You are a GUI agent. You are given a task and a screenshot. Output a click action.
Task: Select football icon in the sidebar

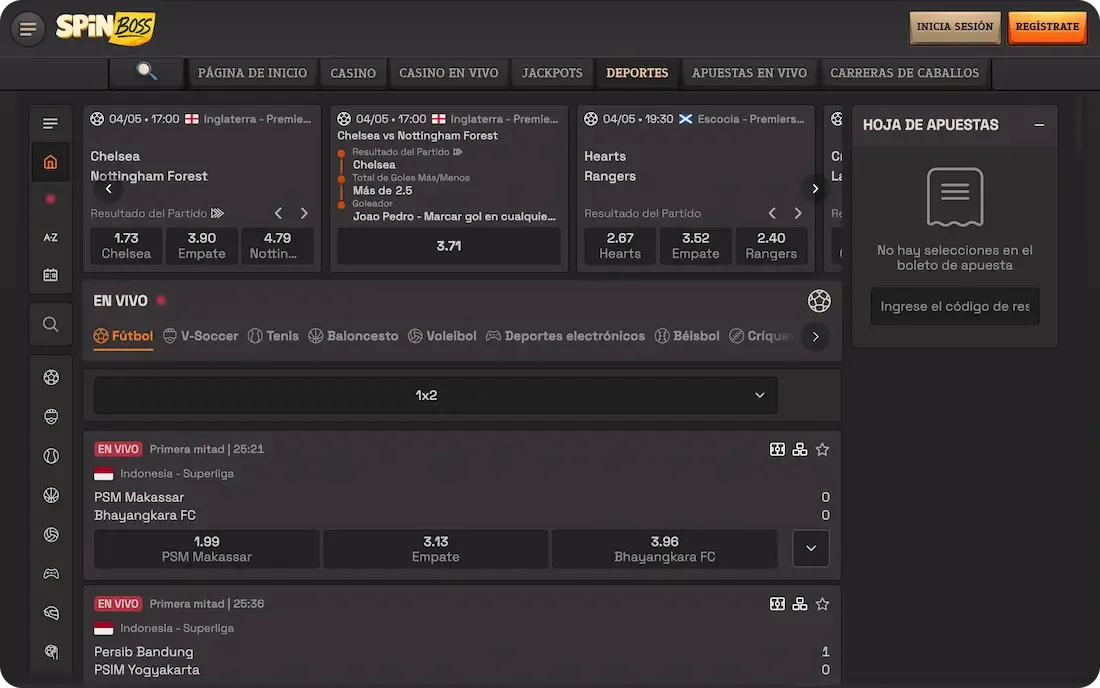pyautogui.click(x=51, y=377)
